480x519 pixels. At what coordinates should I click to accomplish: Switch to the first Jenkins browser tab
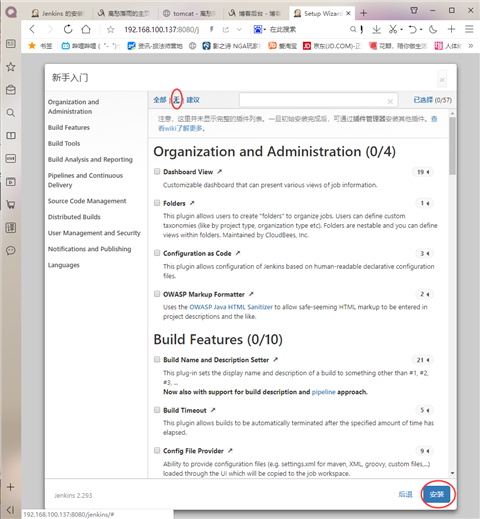click(x=57, y=13)
